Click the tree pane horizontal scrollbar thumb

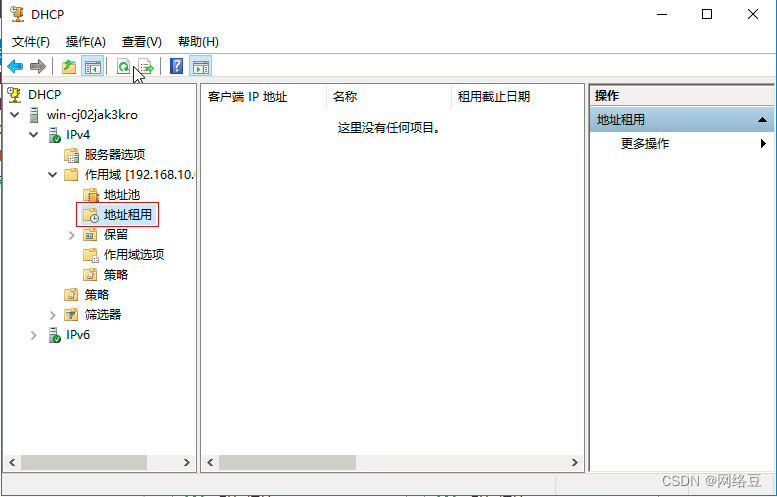click(84, 463)
